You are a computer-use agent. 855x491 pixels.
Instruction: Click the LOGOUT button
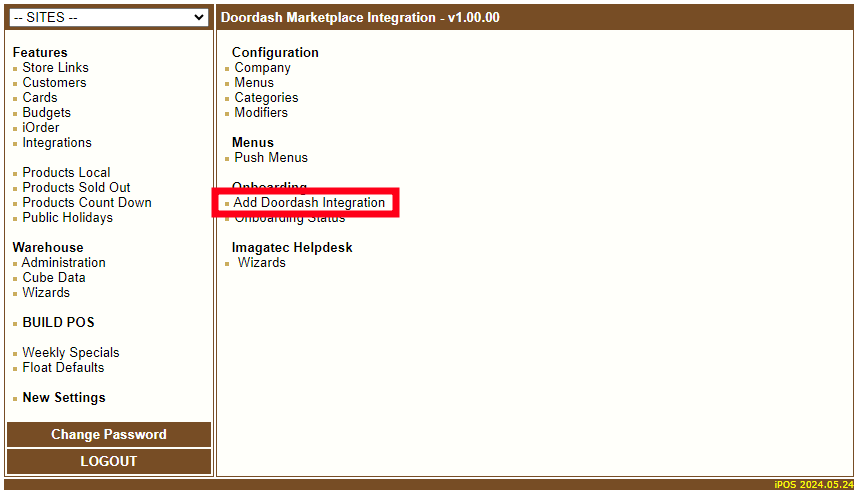[109, 461]
